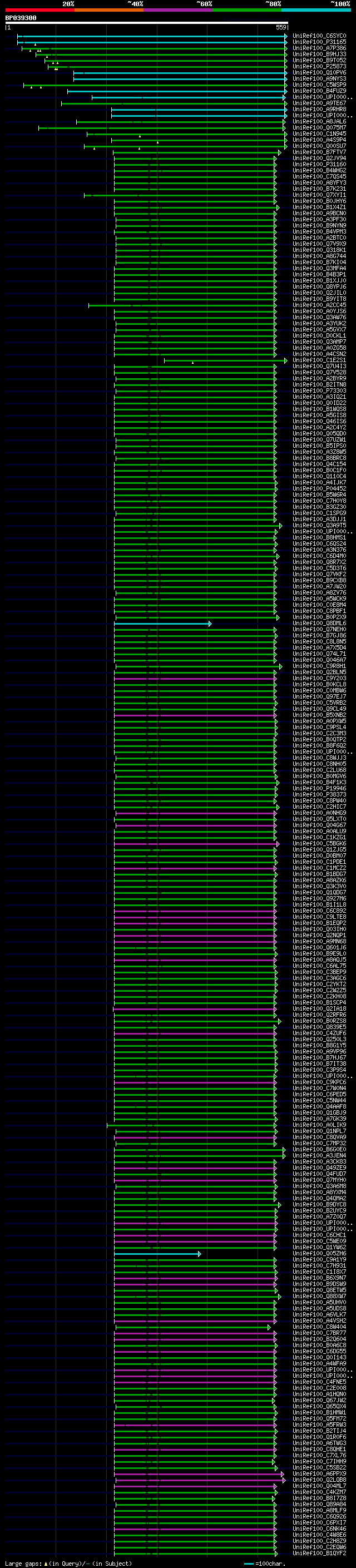
Task: Select the UniRef100_Q2JV94 label
Action: [x=319, y=159]
